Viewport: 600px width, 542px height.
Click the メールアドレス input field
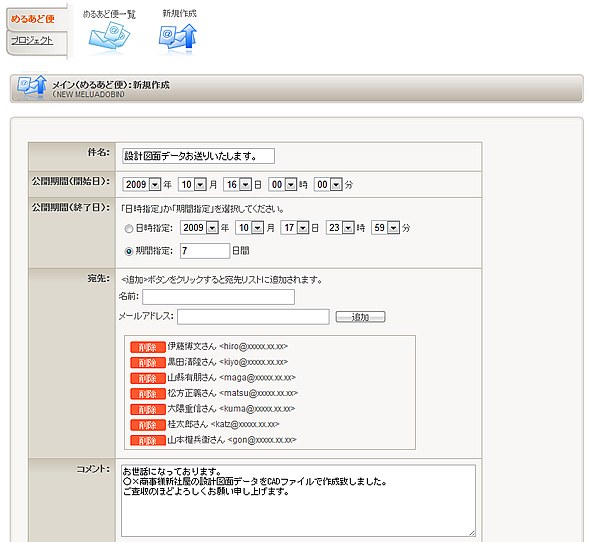[x=253, y=317]
